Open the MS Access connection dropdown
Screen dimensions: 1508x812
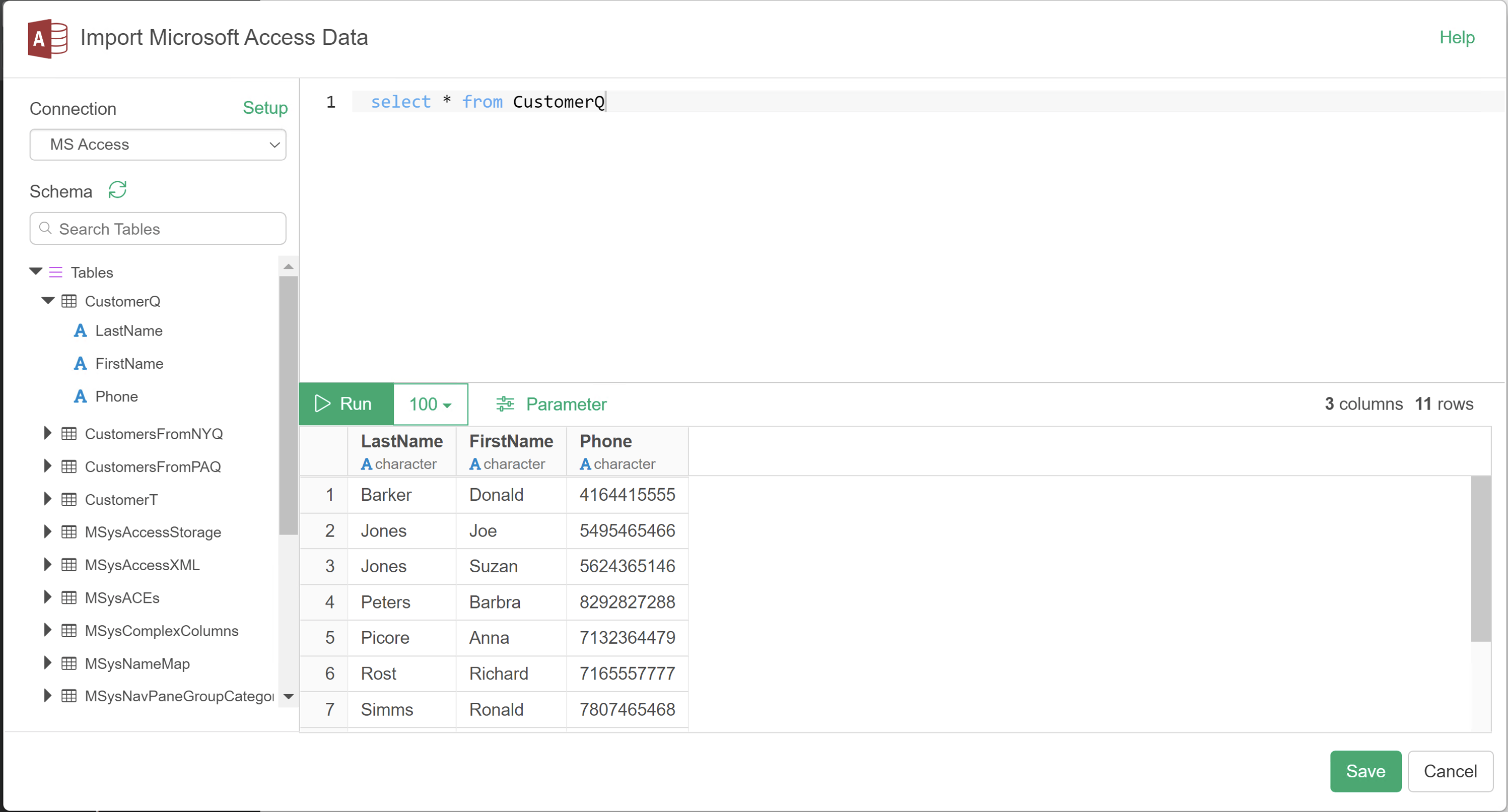point(158,145)
